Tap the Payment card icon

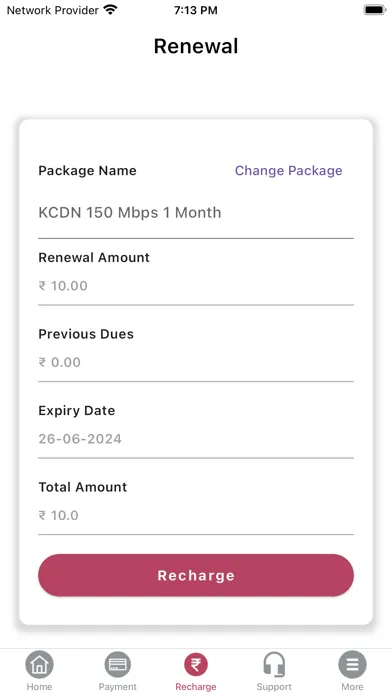click(118, 665)
